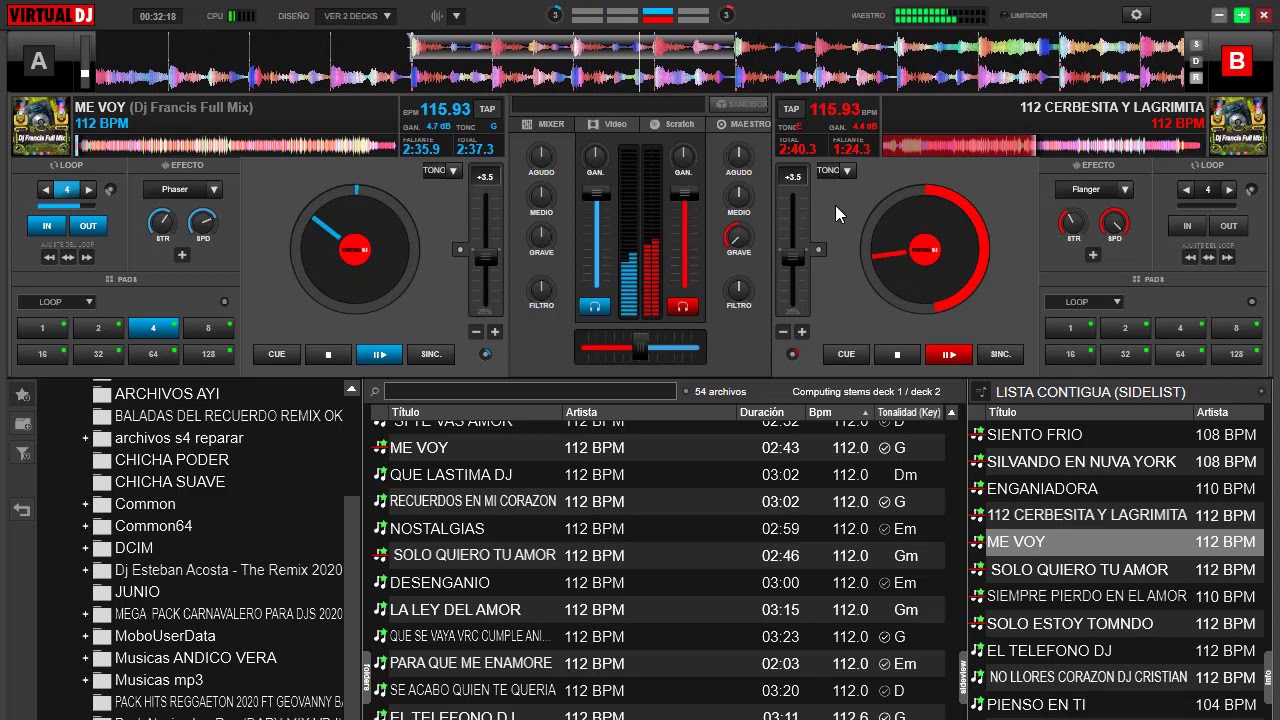Open the TONO key dropdown on deck A

pyautogui.click(x=441, y=171)
